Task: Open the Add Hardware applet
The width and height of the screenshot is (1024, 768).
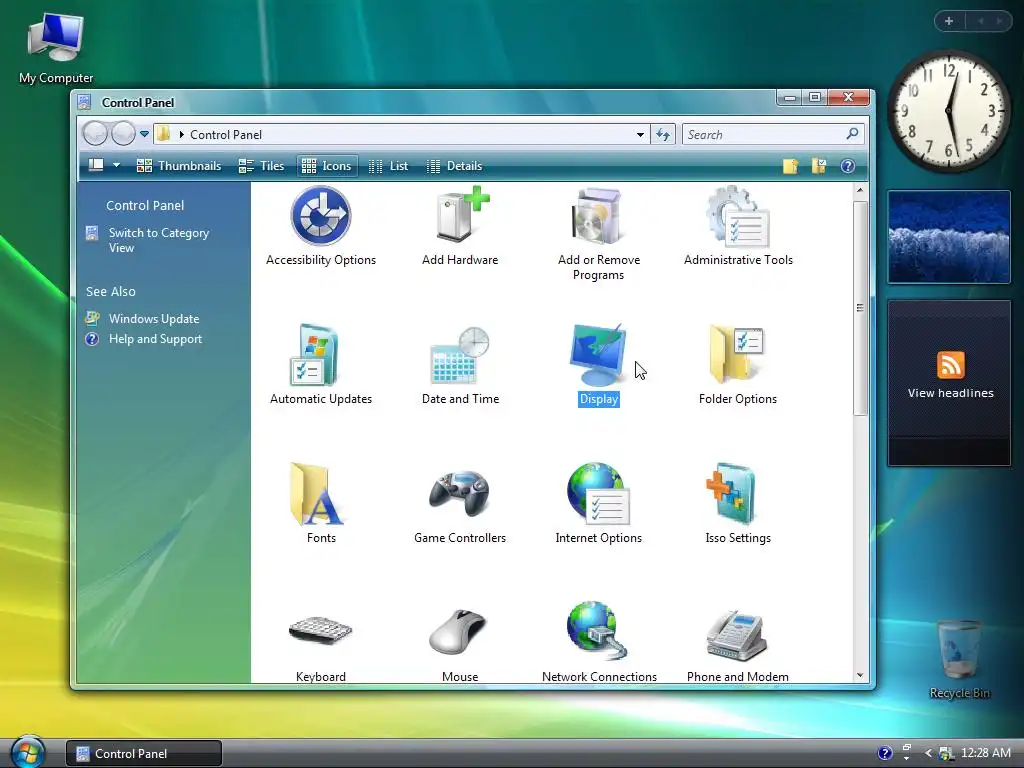Action: tap(460, 225)
